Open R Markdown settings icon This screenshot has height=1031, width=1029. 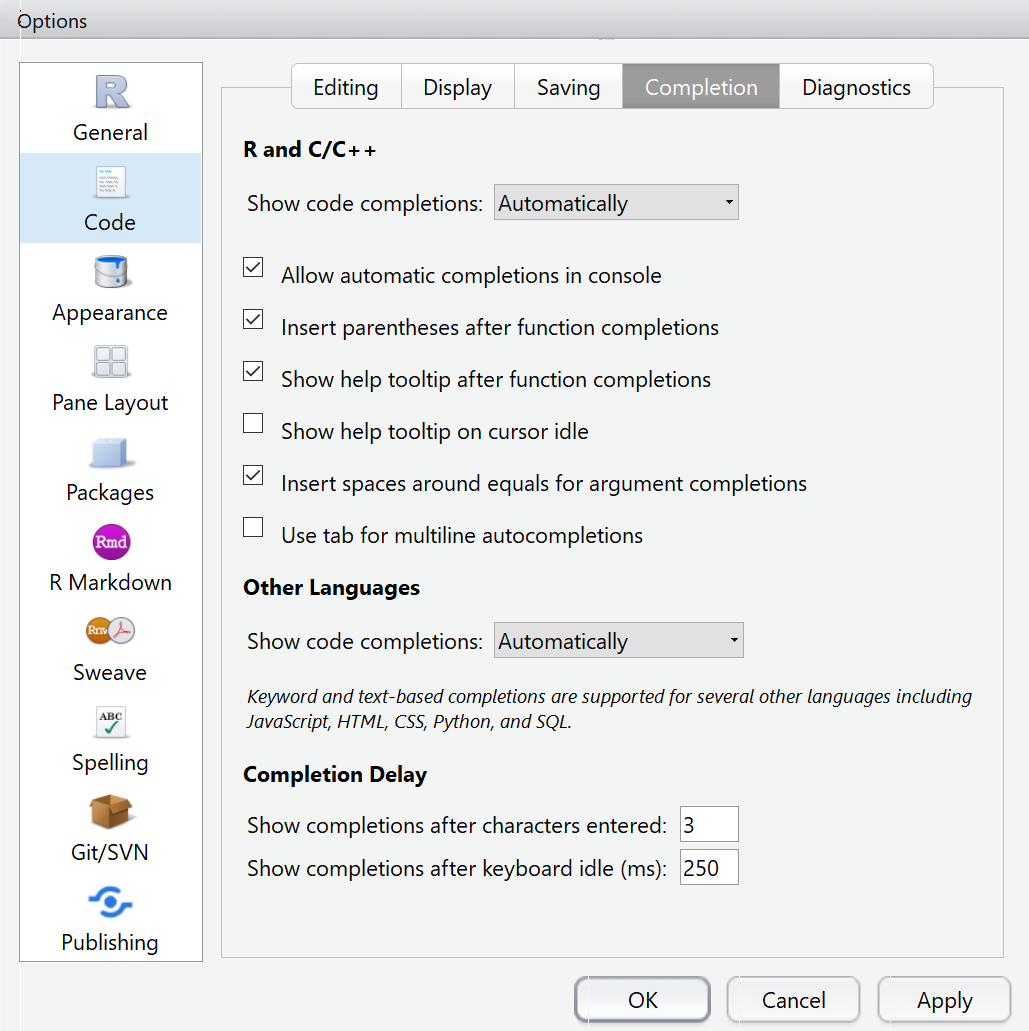pos(110,542)
